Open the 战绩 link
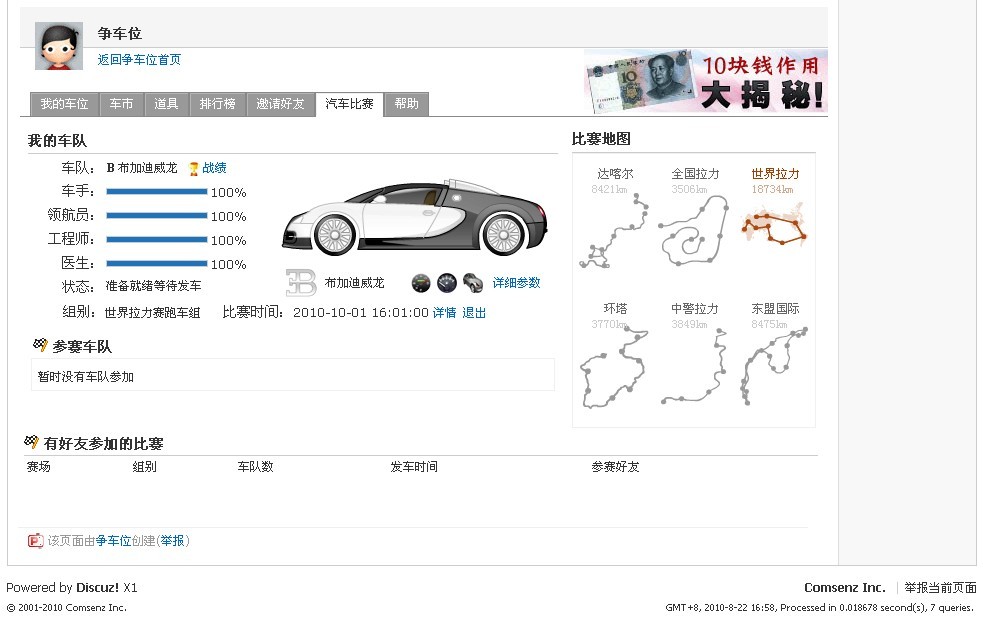Screen dimensions: 983x617 point(214,167)
